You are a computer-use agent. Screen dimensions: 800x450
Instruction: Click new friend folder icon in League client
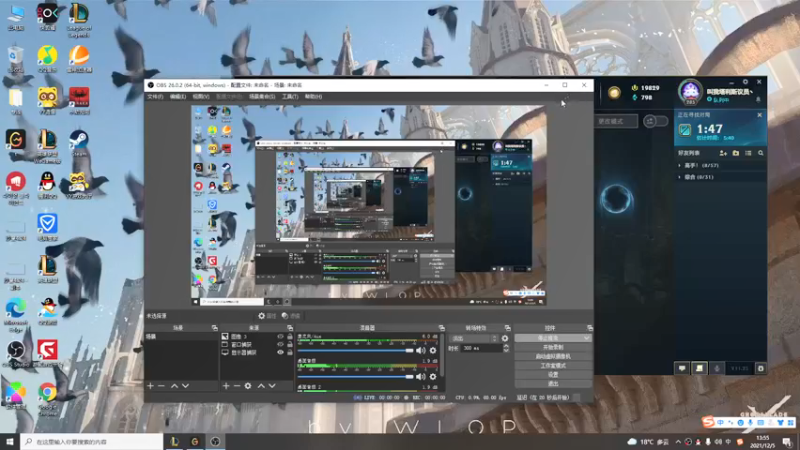click(x=736, y=153)
